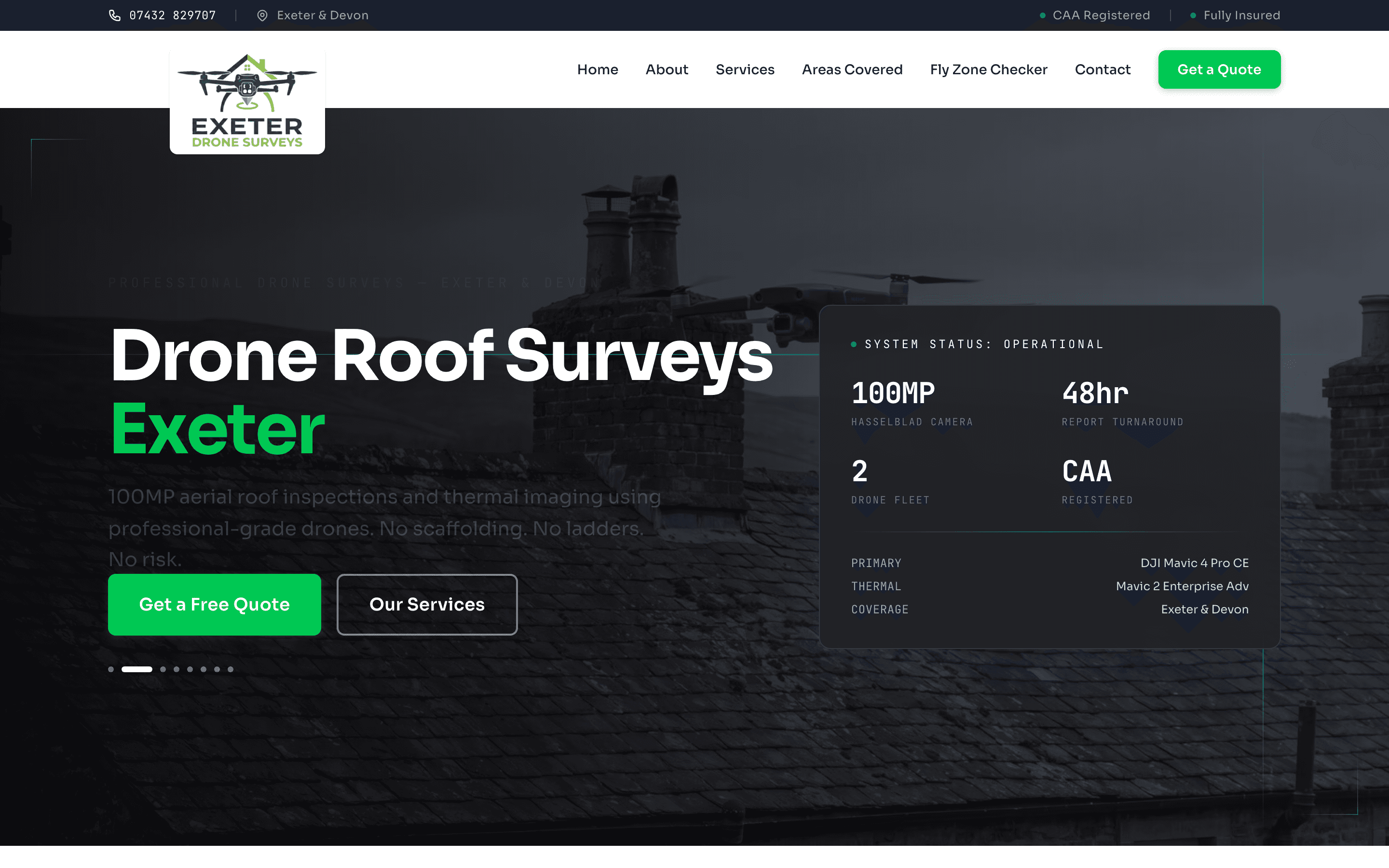Select the first carousel slide dot
The width and height of the screenshot is (1389, 868).
(111, 669)
